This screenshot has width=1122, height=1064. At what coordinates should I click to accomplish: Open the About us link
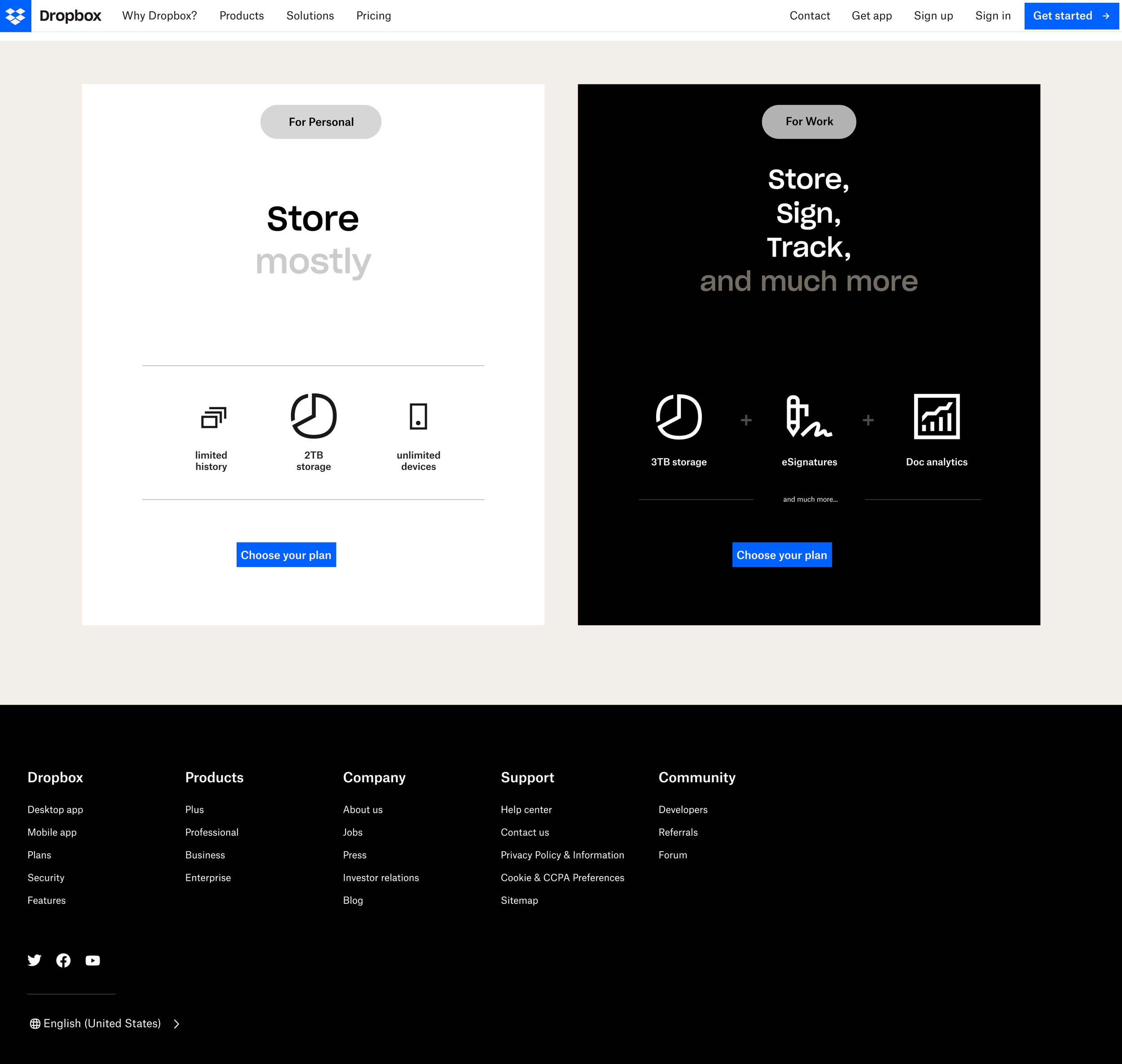pos(363,810)
